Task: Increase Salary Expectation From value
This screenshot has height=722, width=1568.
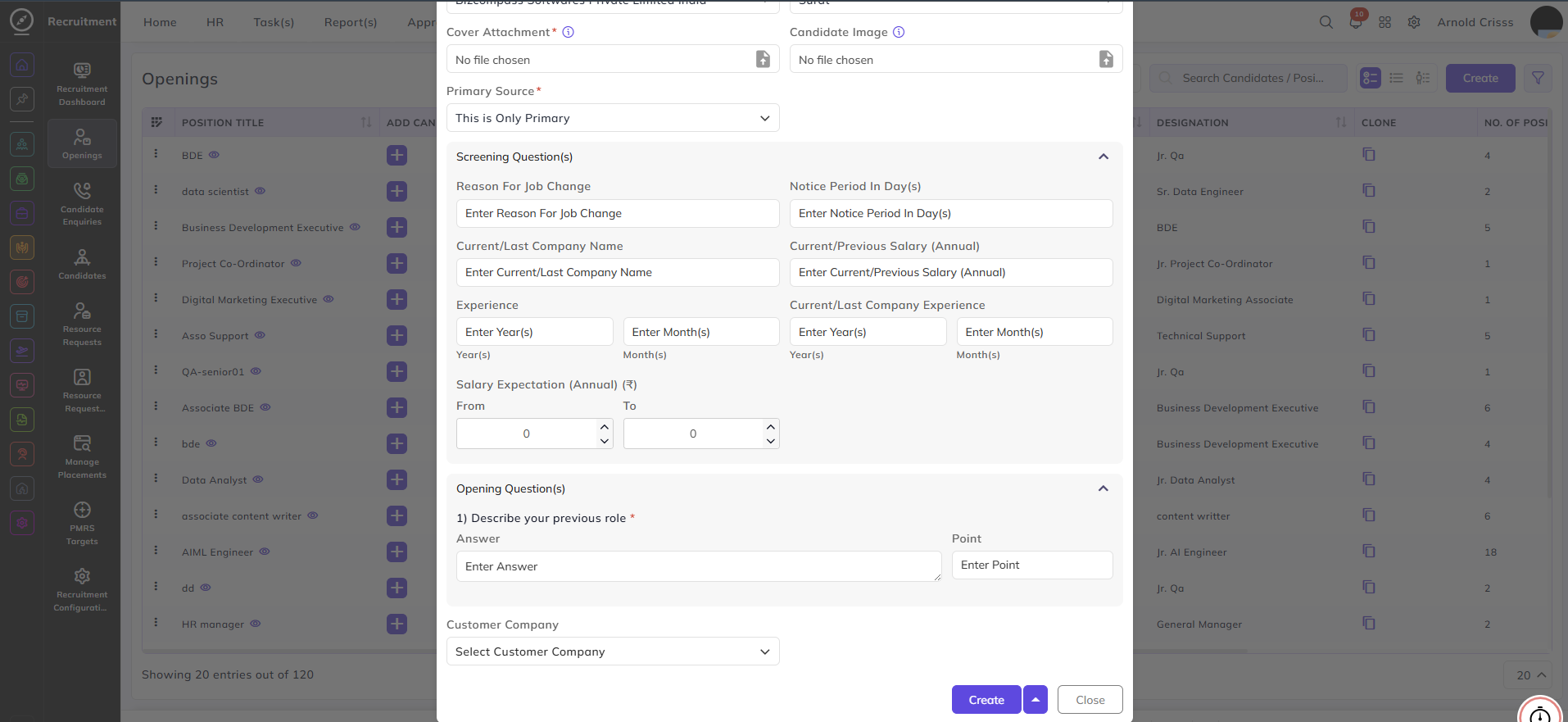Action: point(605,426)
